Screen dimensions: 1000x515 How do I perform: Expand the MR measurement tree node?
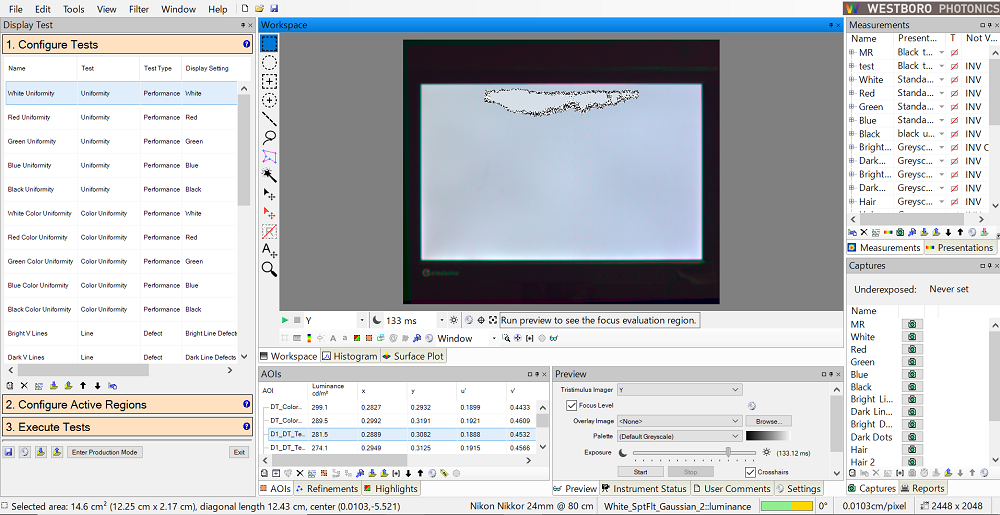point(852,52)
